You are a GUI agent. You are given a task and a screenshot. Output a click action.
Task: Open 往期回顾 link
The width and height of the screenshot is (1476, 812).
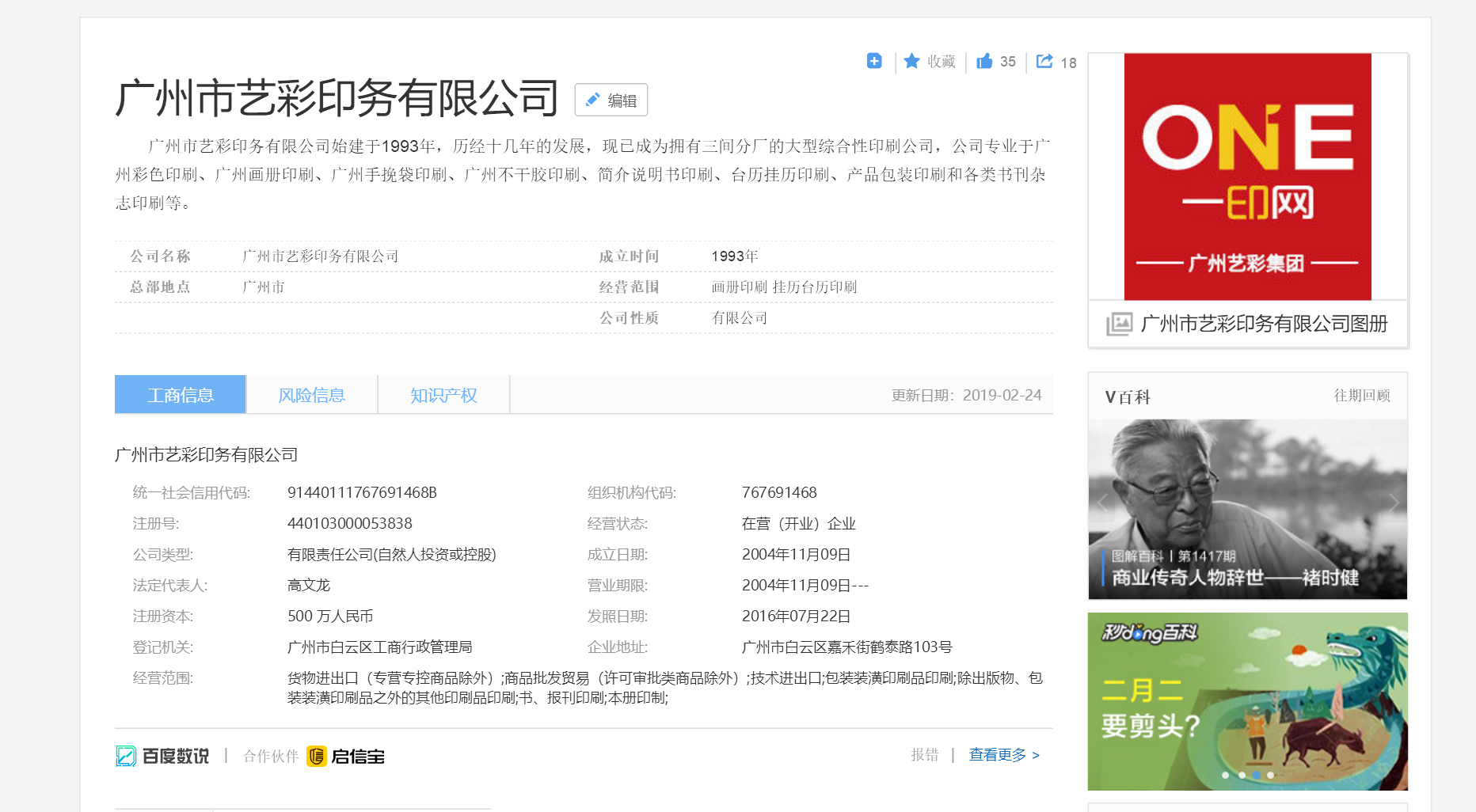coord(1362,395)
